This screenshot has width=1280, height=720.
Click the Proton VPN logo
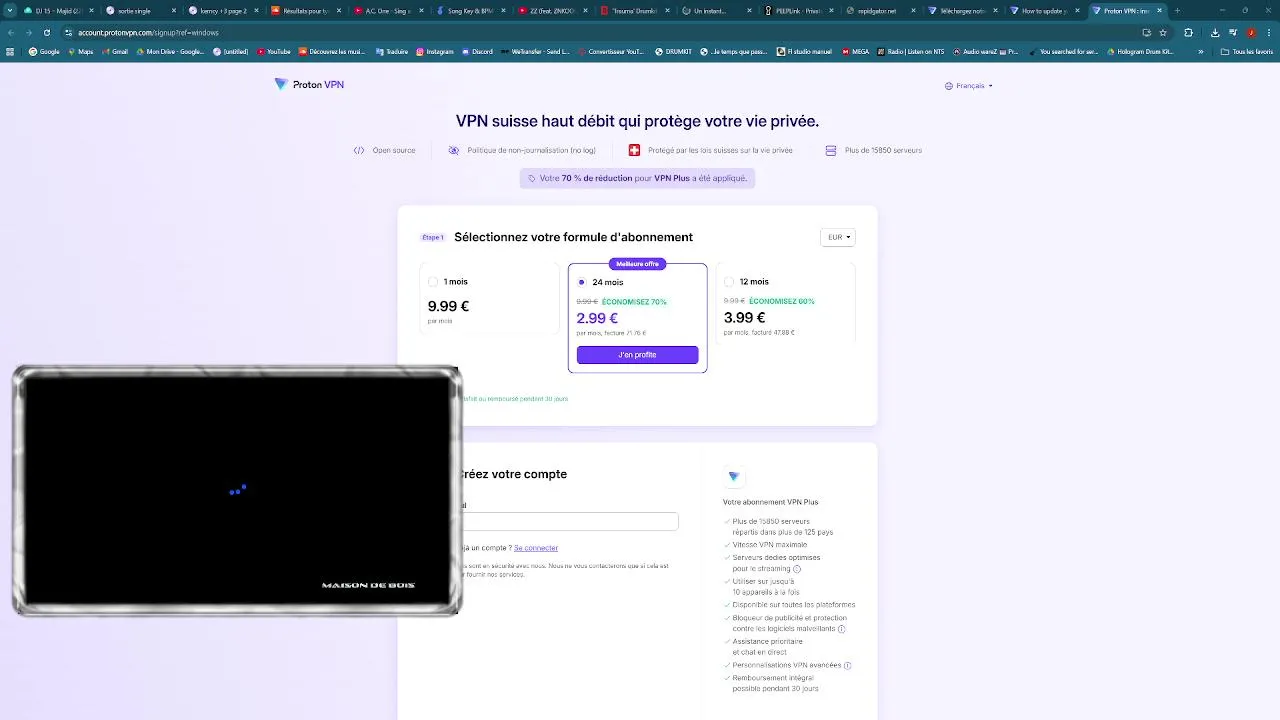[309, 85]
